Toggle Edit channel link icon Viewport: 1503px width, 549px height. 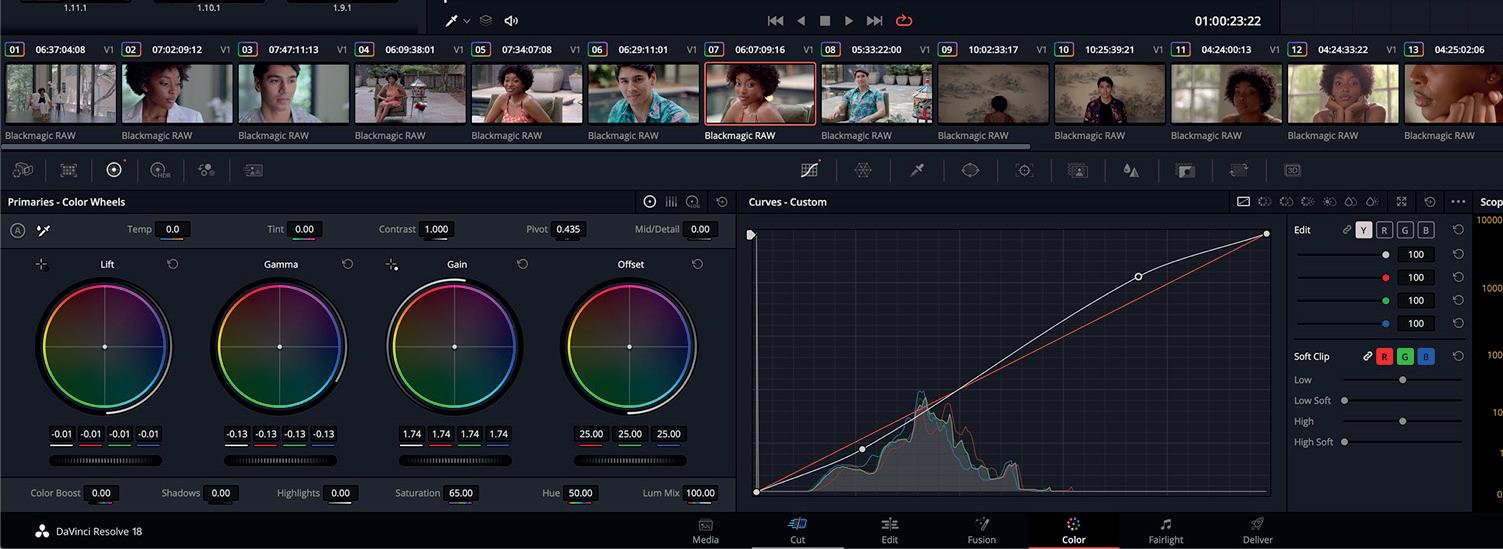coord(1346,230)
